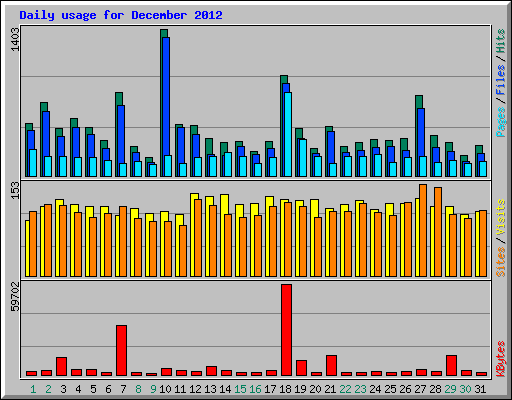The image size is (512, 400).
Task: Click the tall red KBytes bar for day 18
Action: pos(286,330)
